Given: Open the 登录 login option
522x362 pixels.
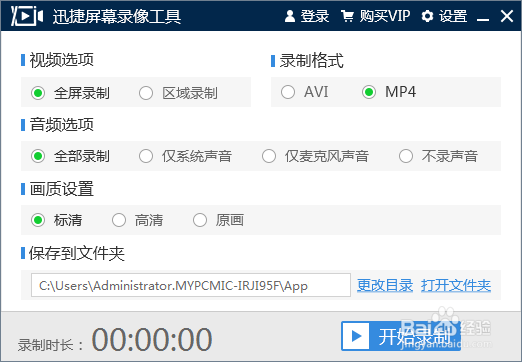Looking at the screenshot, I should point(307,16).
